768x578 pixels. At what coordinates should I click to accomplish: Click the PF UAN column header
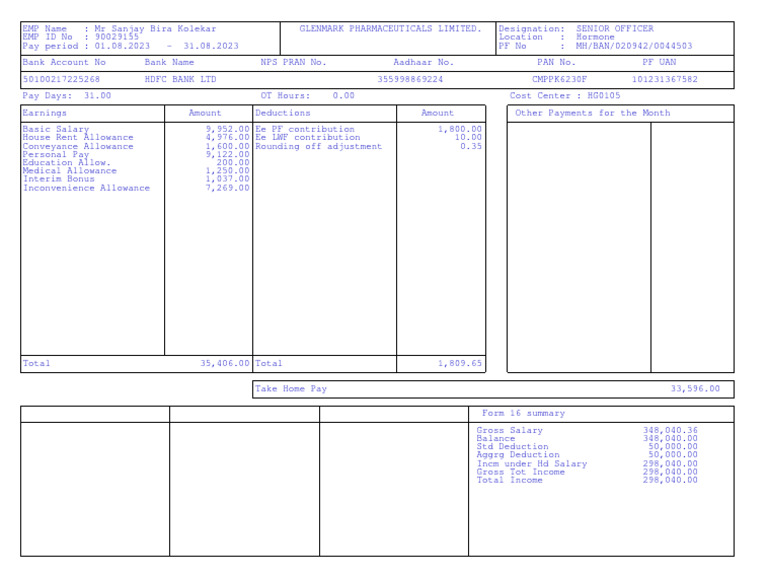click(659, 62)
